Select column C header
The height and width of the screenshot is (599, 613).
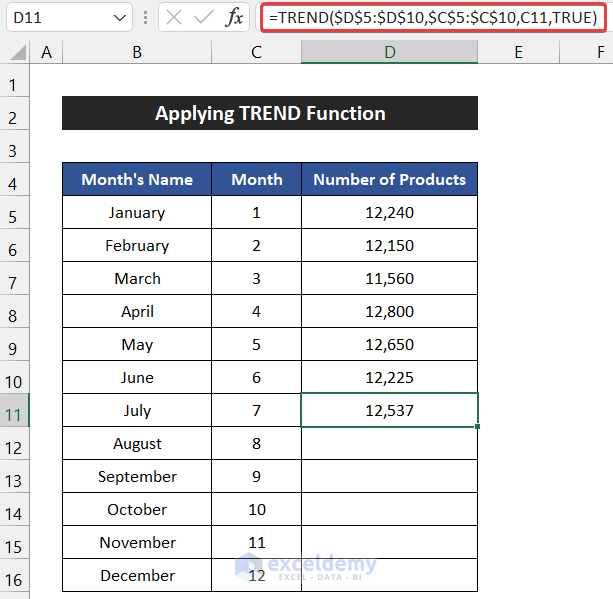(x=257, y=52)
